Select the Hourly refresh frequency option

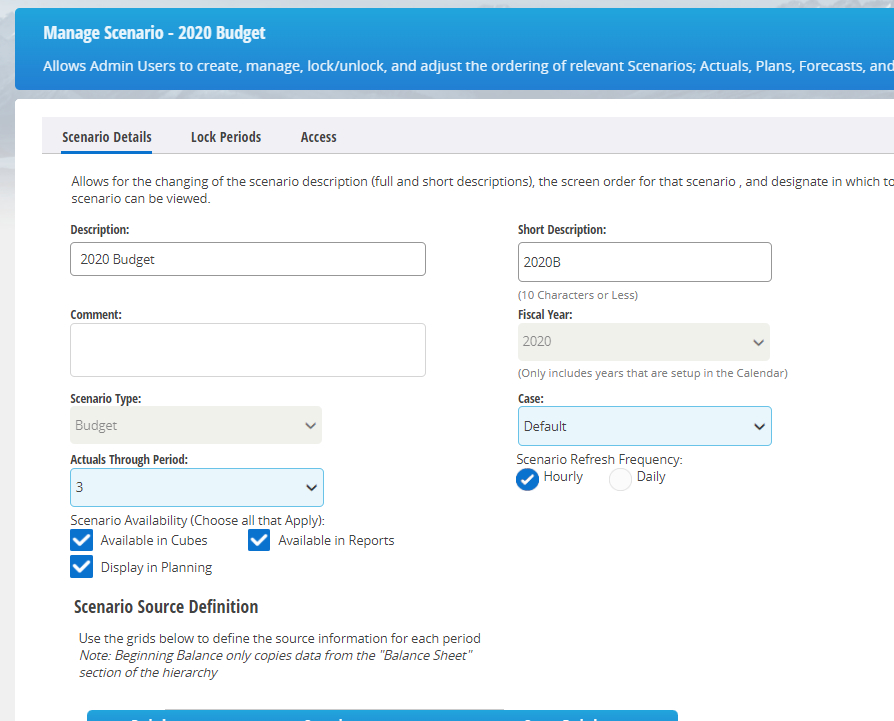(527, 479)
